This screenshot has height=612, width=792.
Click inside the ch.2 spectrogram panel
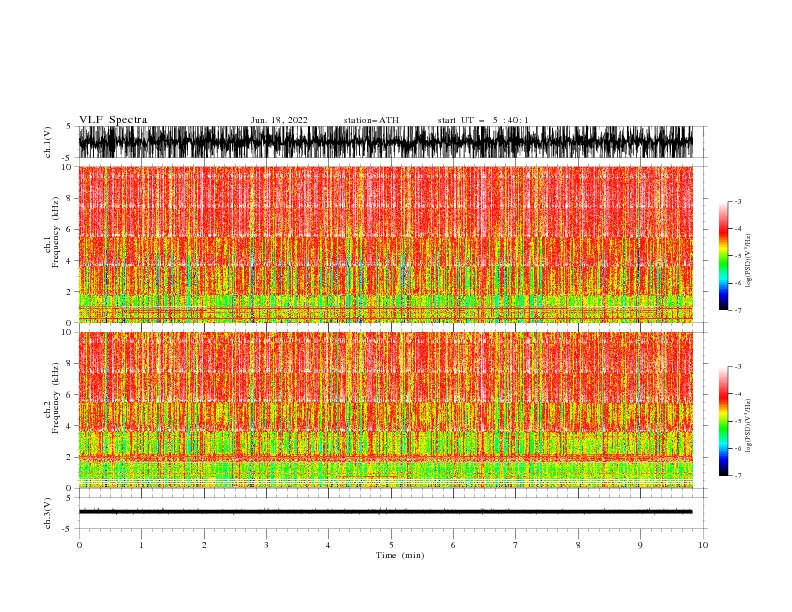coord(386,410)
